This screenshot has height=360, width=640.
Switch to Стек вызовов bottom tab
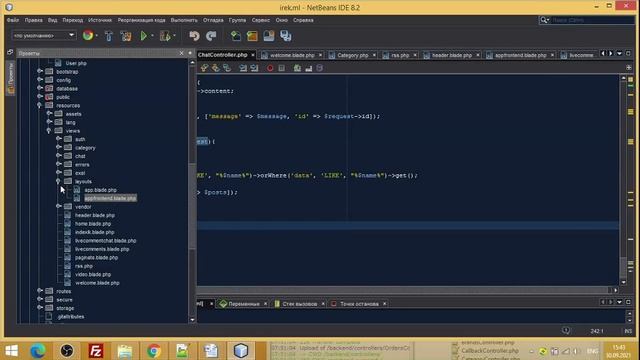pyautogui.click(x=300, y=304)
